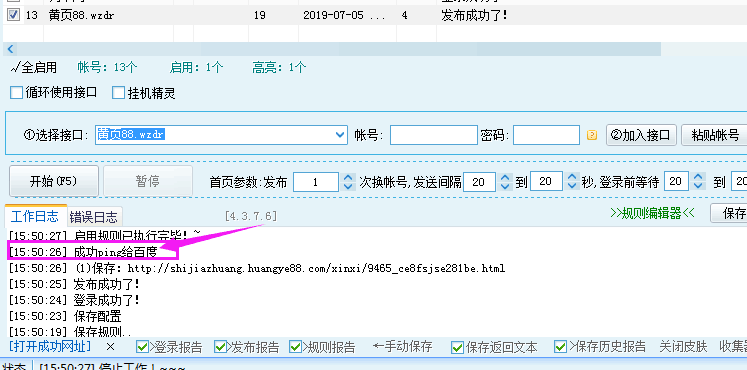This screenshot has width=747, height=370.
Task: Click the stepper of the second 发送间隔 value
Action: coord(573,181)
